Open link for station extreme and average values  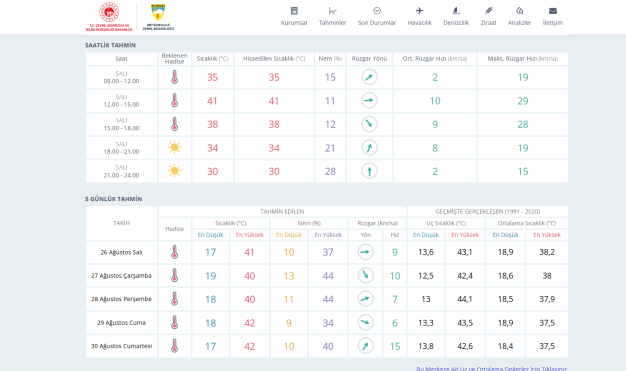[x=492, y=368]
